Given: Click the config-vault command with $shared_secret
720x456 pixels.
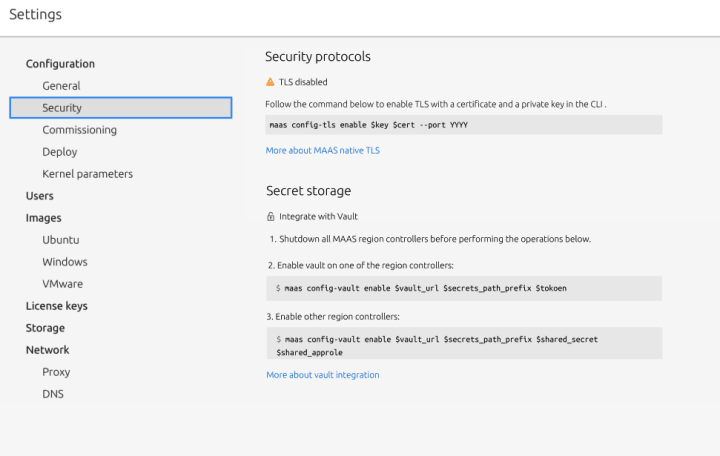Looking at the screenshot, I should tap(464, 343).
